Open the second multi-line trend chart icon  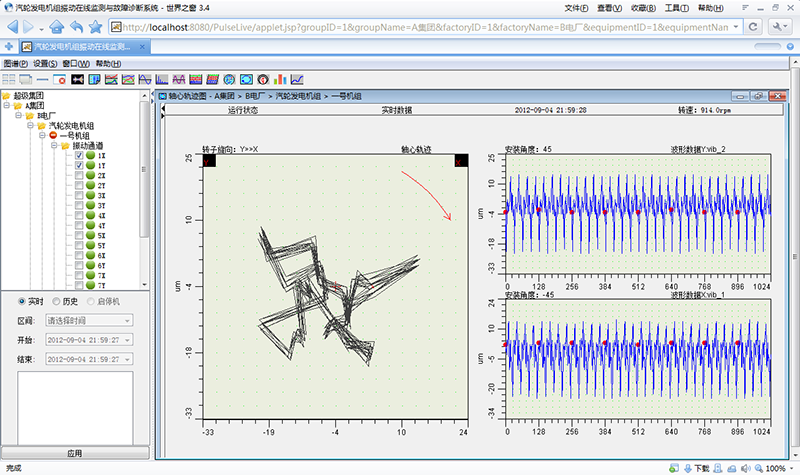coord(128,79)
